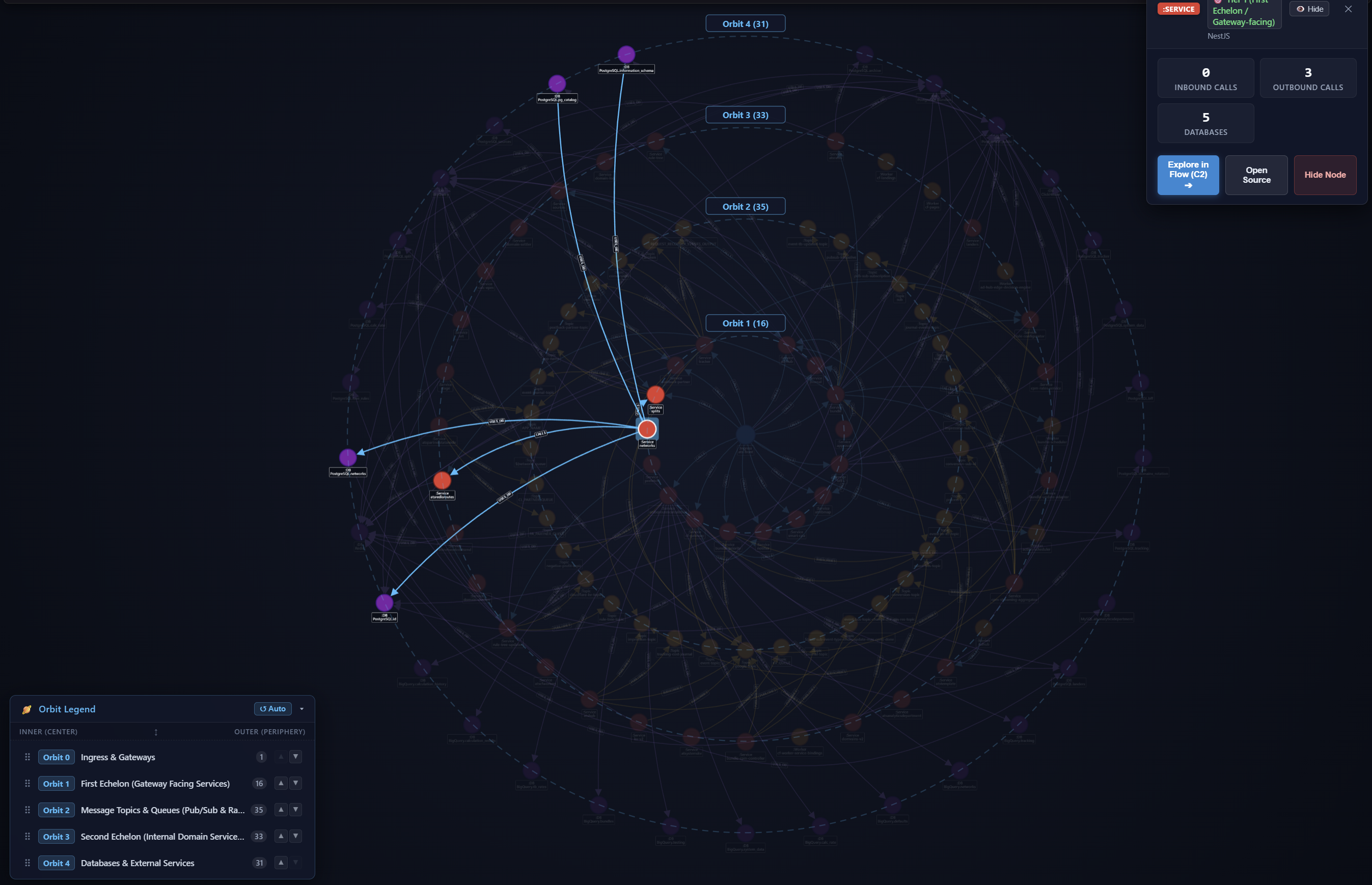
Task: Click the inner-outer sort arrows icon
Action: [156, 732]
